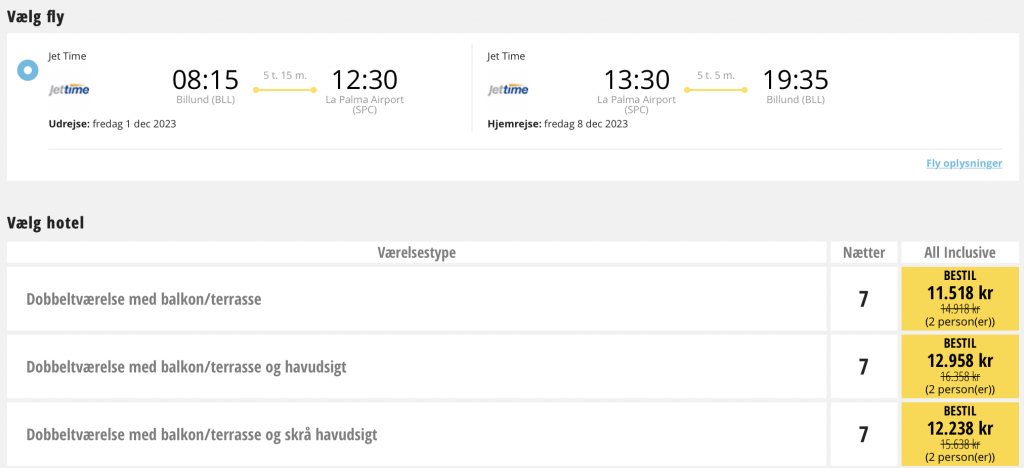Image resolution: width=1024 pixels, height=468 pixels.
Task: Click the 5 t. 15 m. duration line
Action: tap(285, 90)
